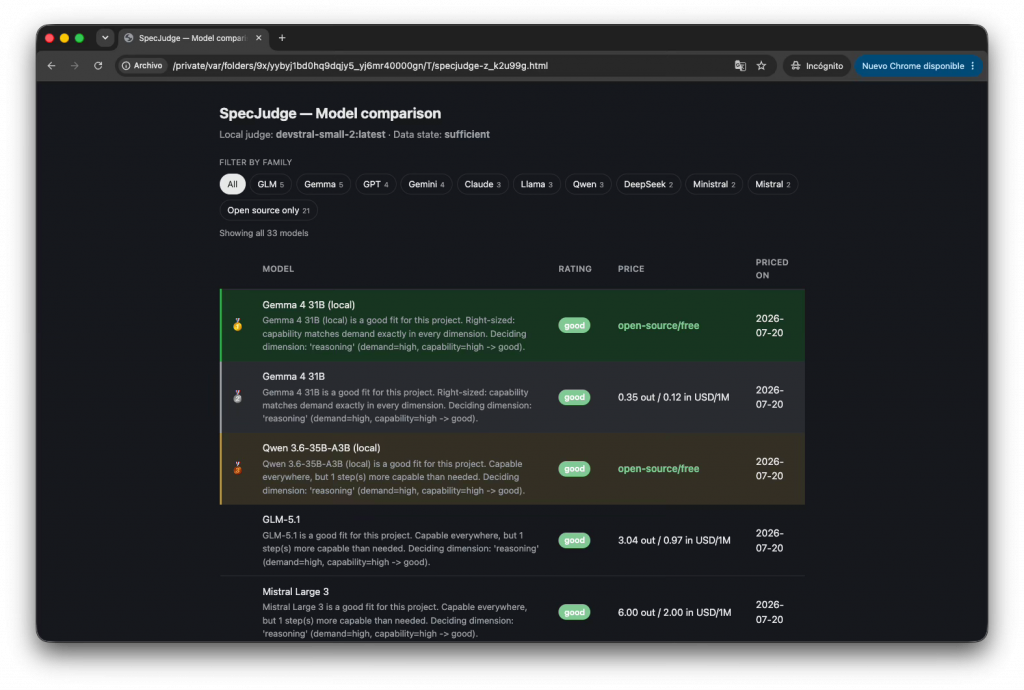Viewport: 1024px width, 690px height.
Task: Click the 0.35 out / 0.12 in USD/1M price
Action: (673, 397)
